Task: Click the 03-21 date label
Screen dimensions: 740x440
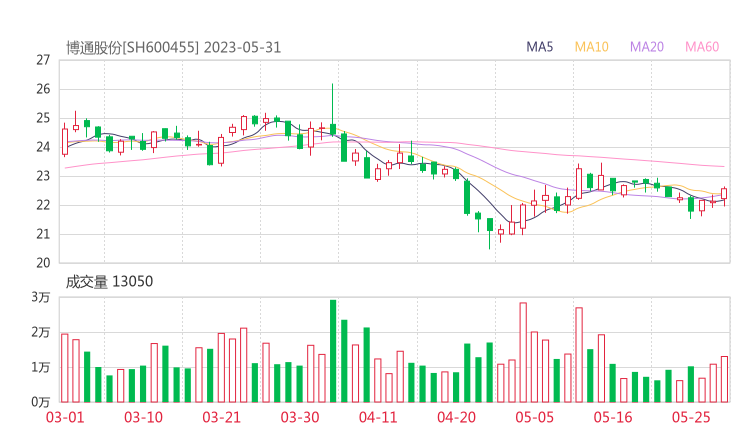Action: coord(221,417)
